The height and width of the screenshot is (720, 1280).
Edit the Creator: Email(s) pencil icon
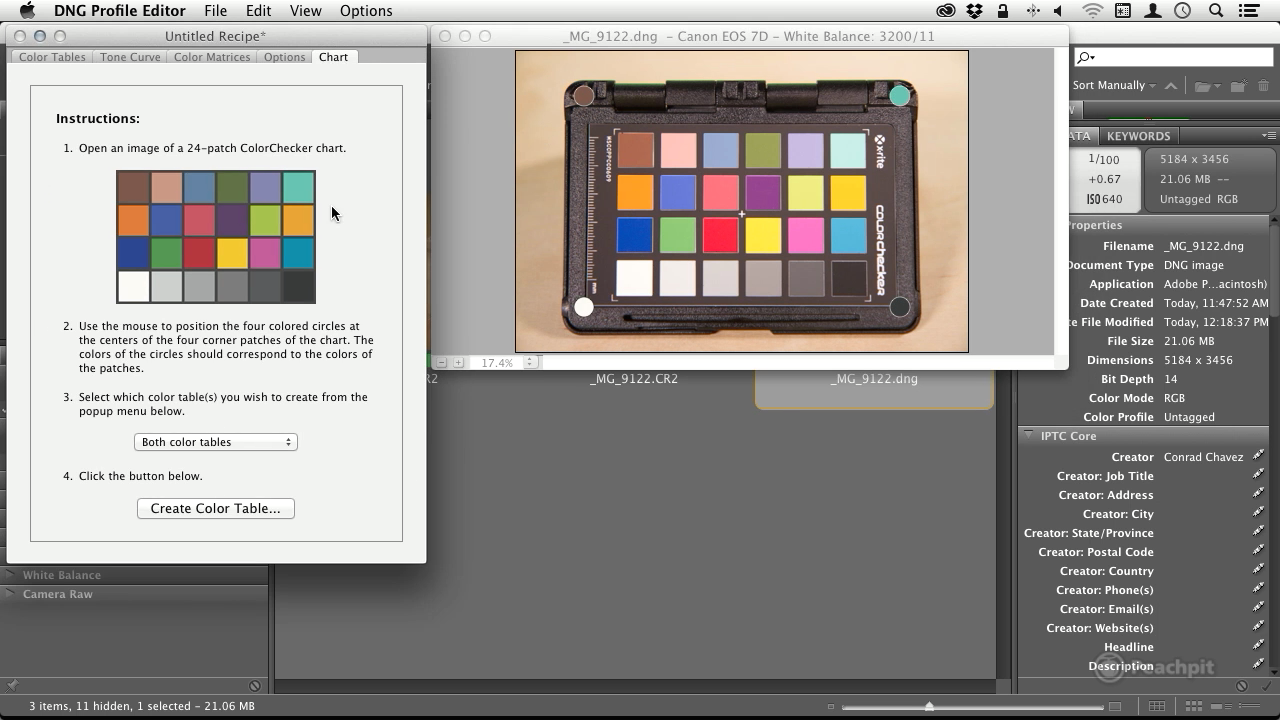[x=1259, y=608]
